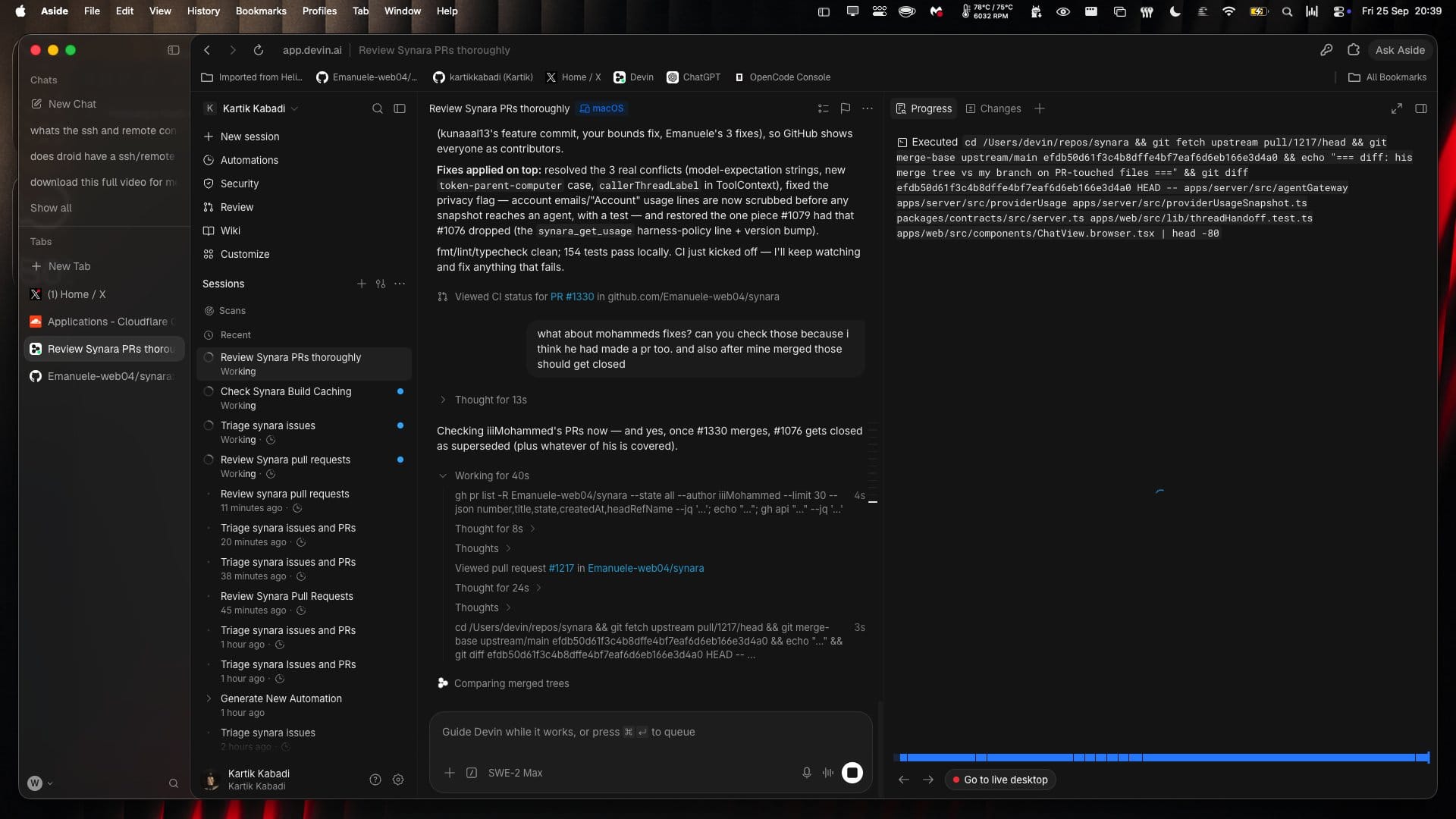Stop Devin with the stop button
1456x819 pixels.
coord(852,773)
